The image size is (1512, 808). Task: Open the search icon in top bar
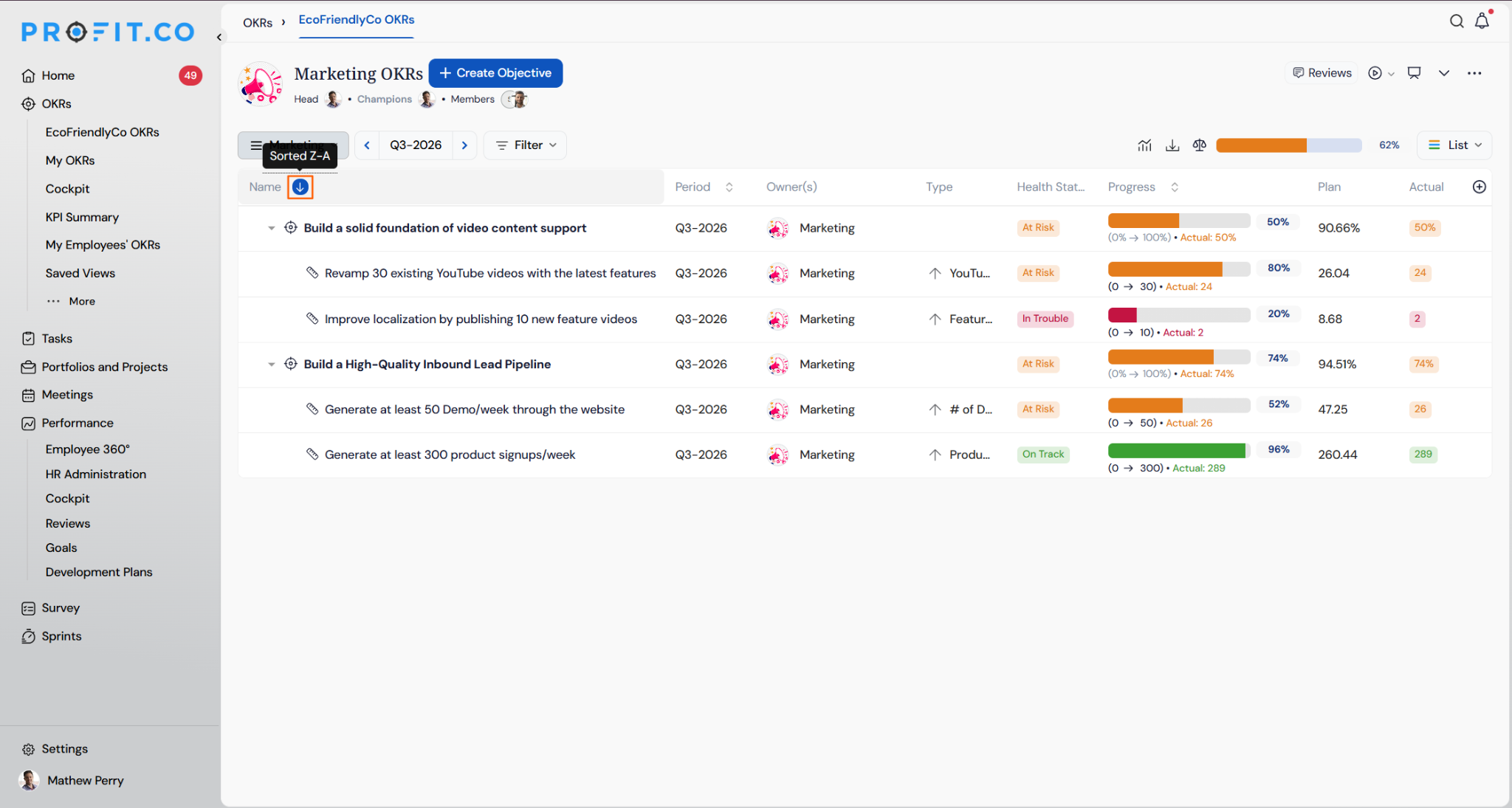point(1456,21)
